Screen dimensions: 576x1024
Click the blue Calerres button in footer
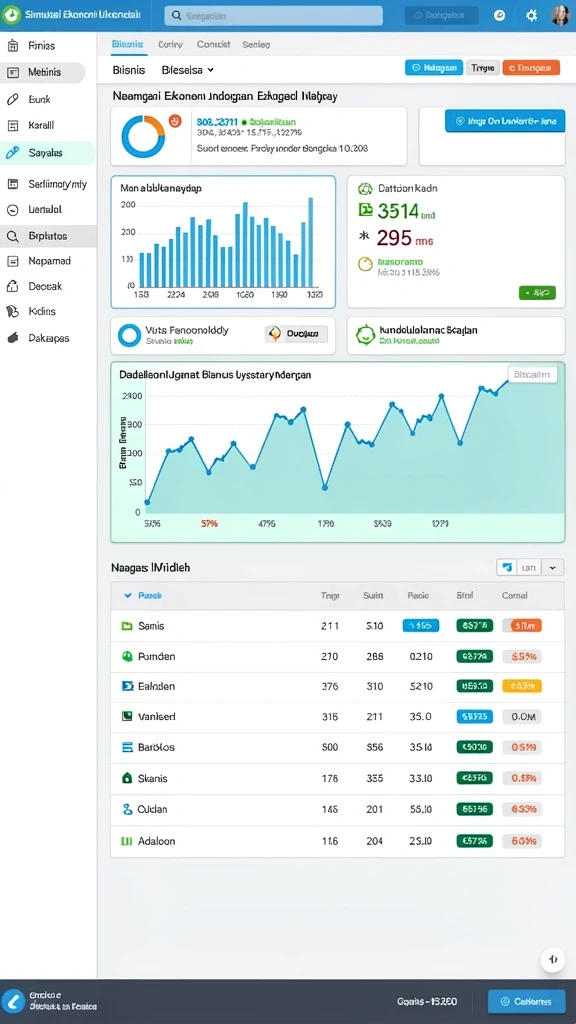coord(526,1001)
